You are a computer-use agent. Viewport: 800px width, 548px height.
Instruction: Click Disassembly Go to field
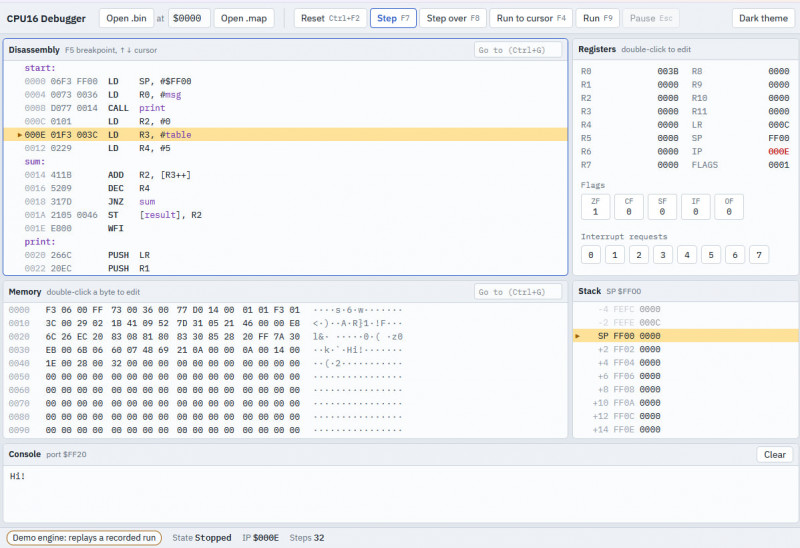pos(518,50)
